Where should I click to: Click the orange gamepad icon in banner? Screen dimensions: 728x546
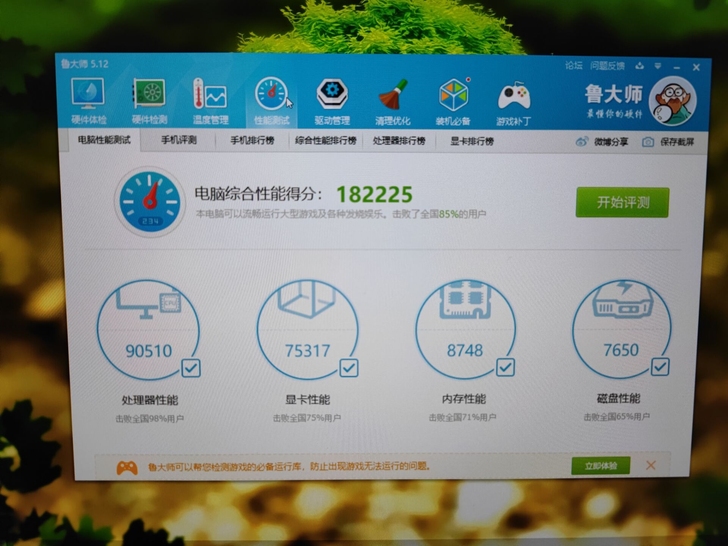pos(126,467)
